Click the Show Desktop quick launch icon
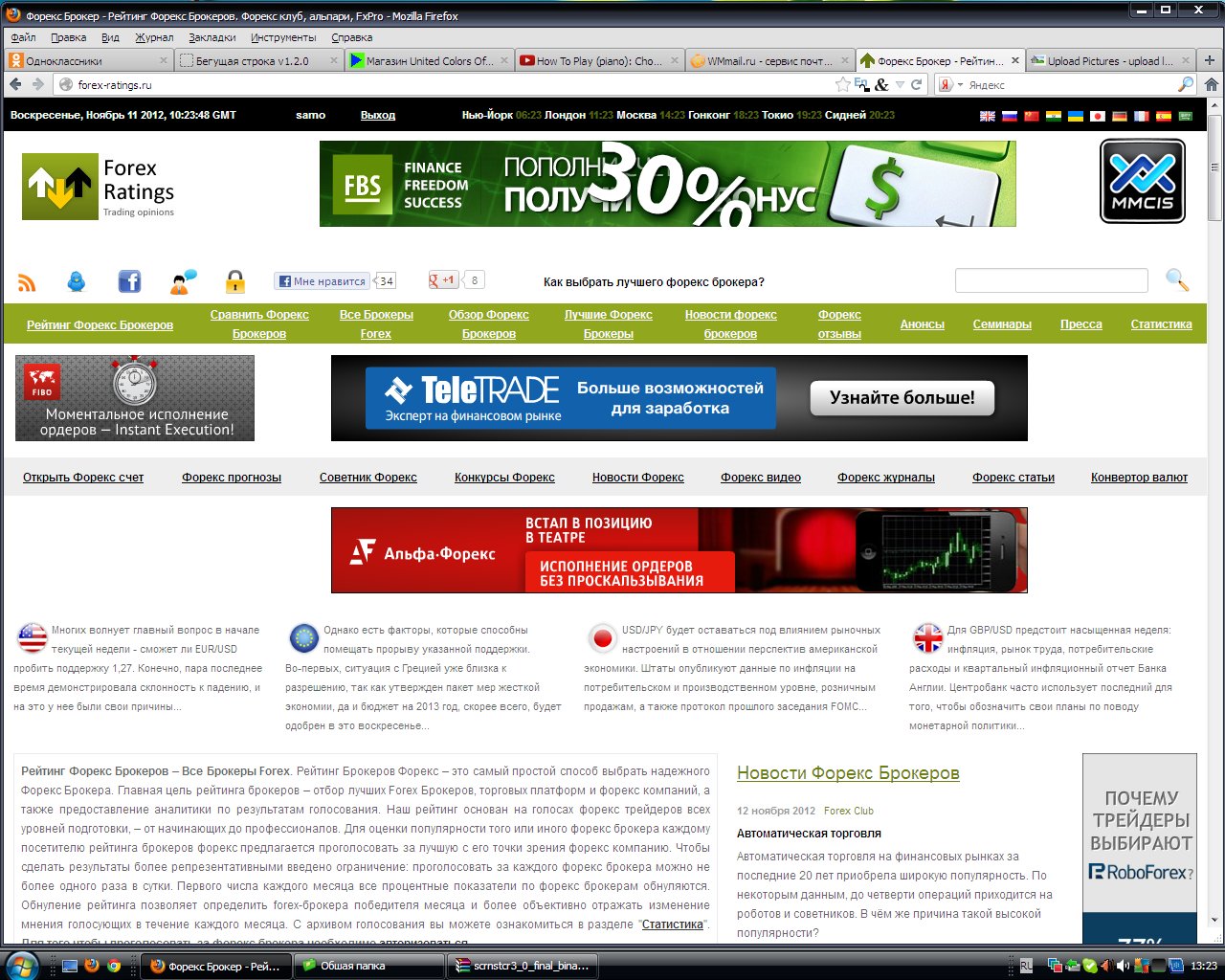The height and width of the screenshot is (980, 1225). pos(70,966)
